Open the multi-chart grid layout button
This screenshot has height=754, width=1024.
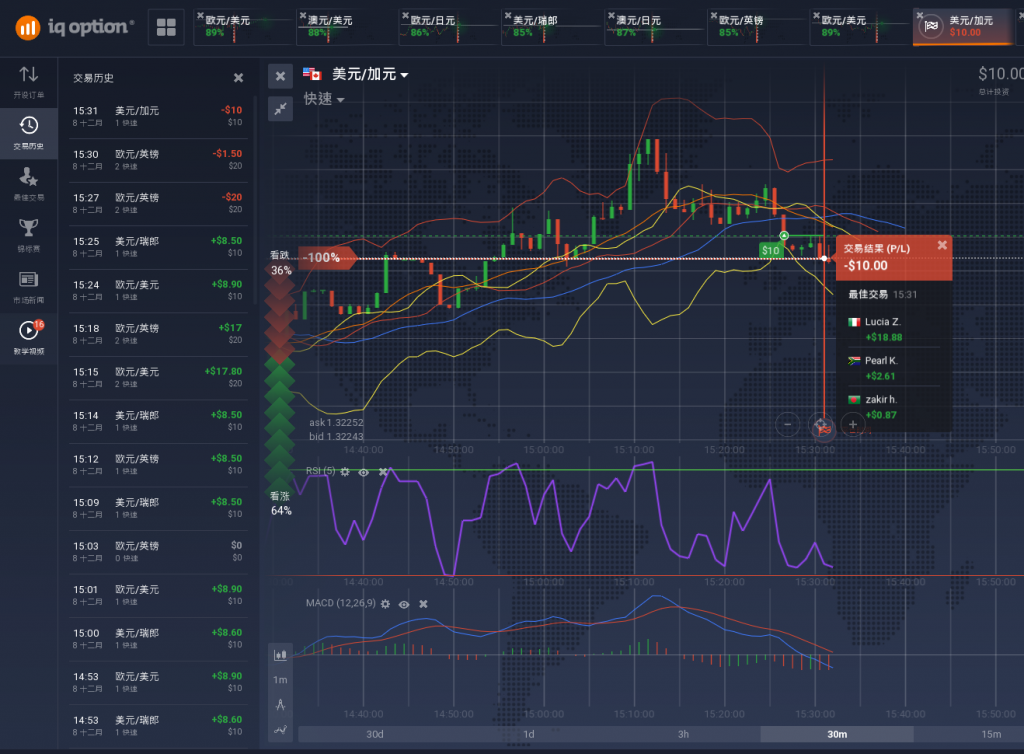click(166, 27)
